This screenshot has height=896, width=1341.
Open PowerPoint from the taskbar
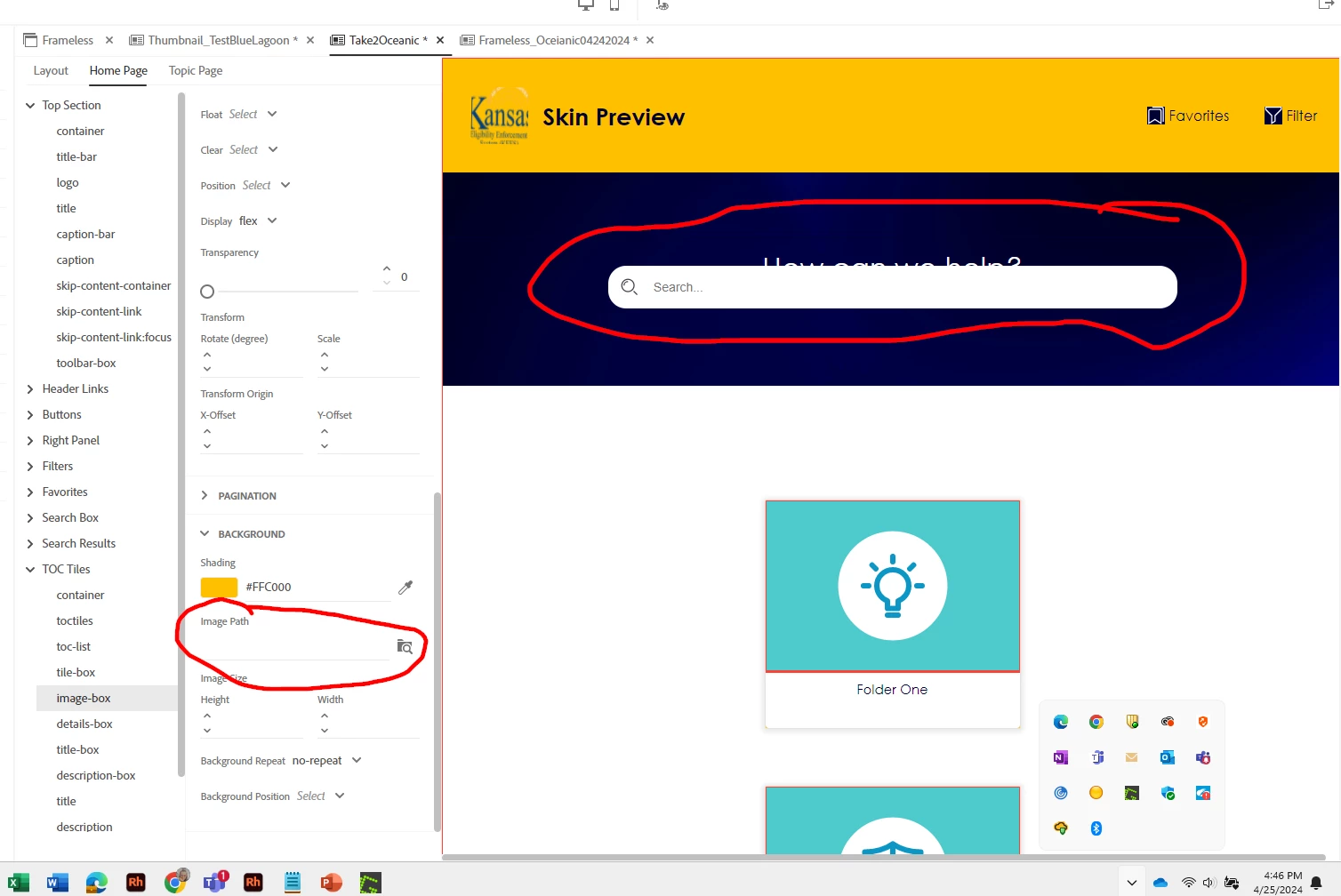[331, 882]
